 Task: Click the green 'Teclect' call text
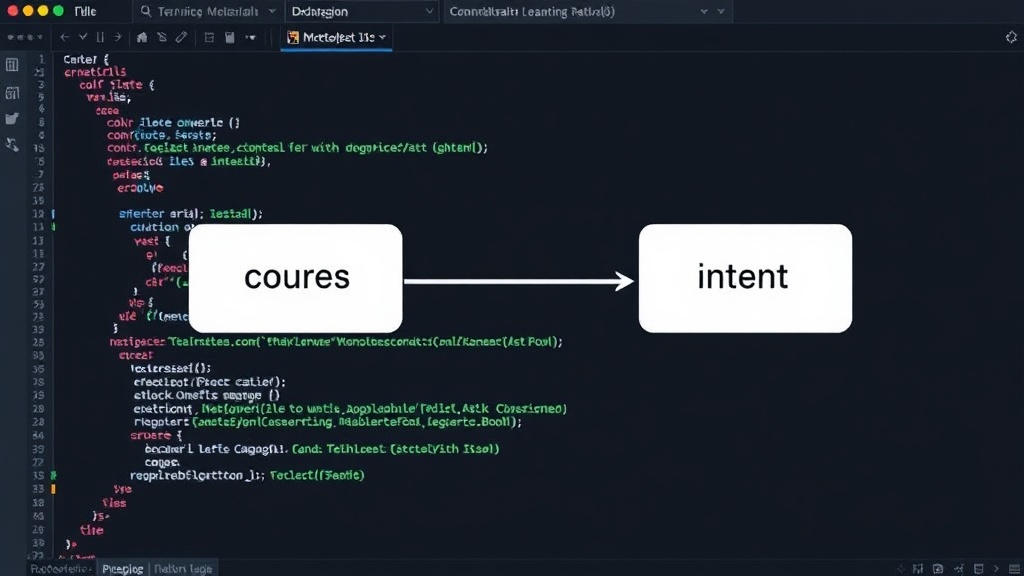pos(317,475)
